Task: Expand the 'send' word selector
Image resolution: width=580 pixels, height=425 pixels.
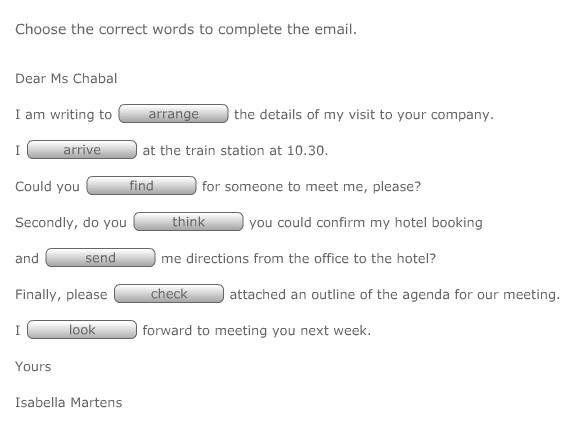Action: point(100,257)
